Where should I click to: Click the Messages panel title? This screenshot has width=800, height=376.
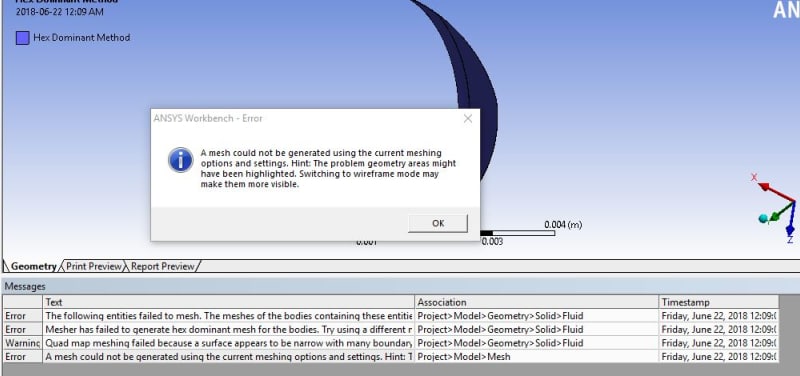pyautogui.click(x=25, y=287)
